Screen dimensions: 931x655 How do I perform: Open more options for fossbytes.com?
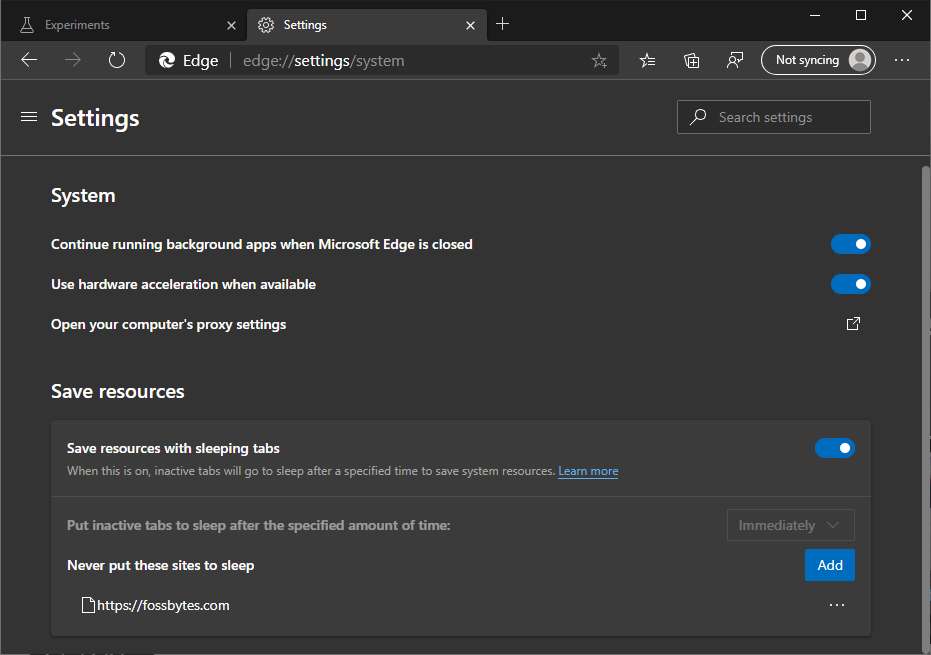[x=837, y=604]
